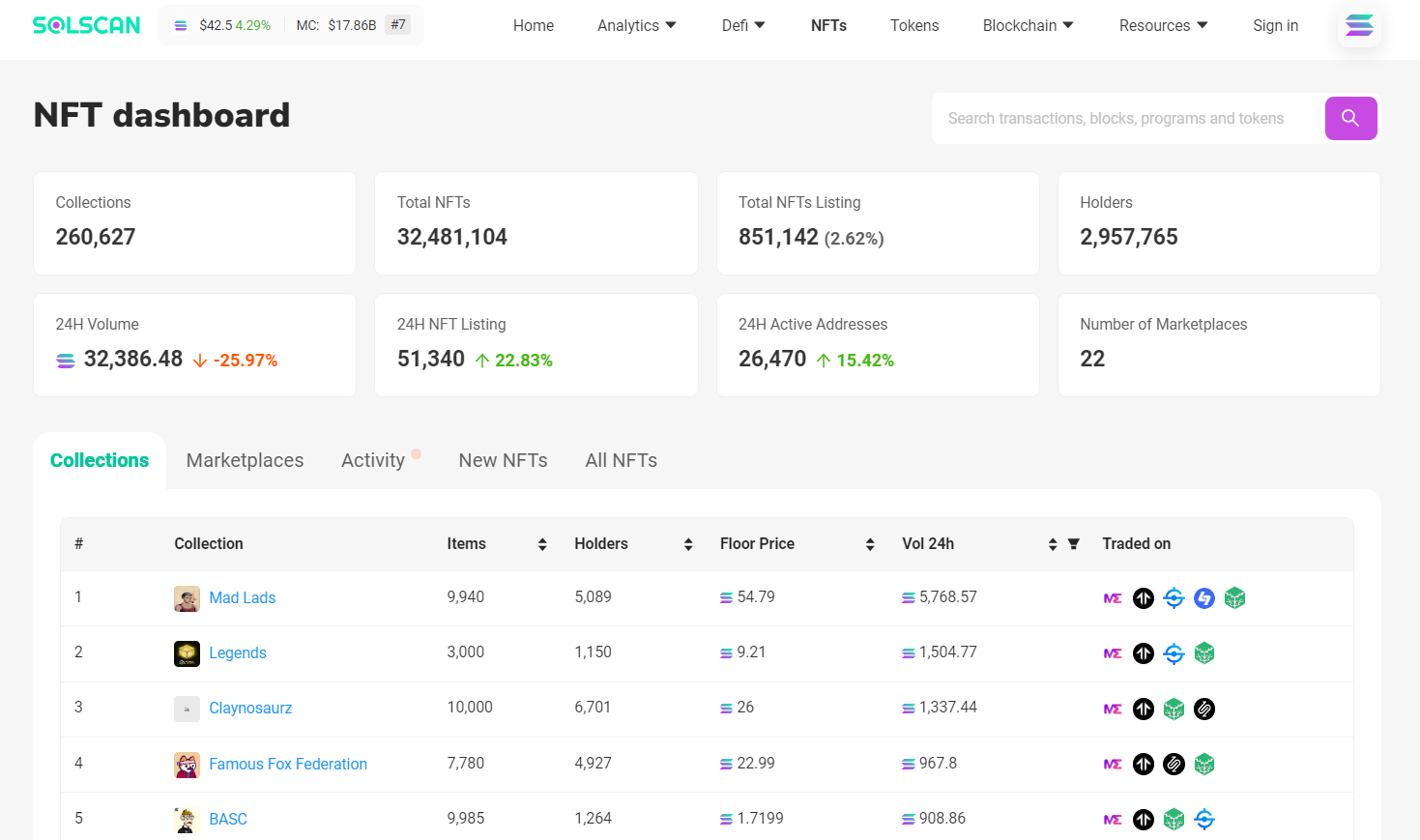Select the Collections tab
The image size is (1420, 840).
(100, 460)
